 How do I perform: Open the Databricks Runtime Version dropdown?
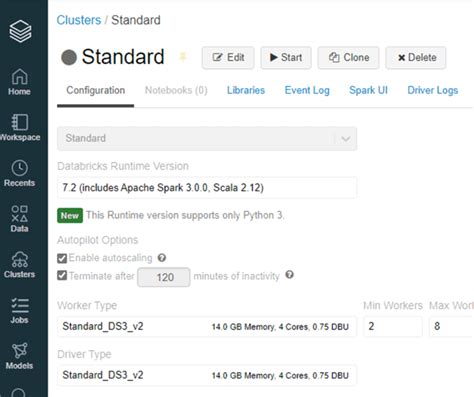tap(207, 188)
